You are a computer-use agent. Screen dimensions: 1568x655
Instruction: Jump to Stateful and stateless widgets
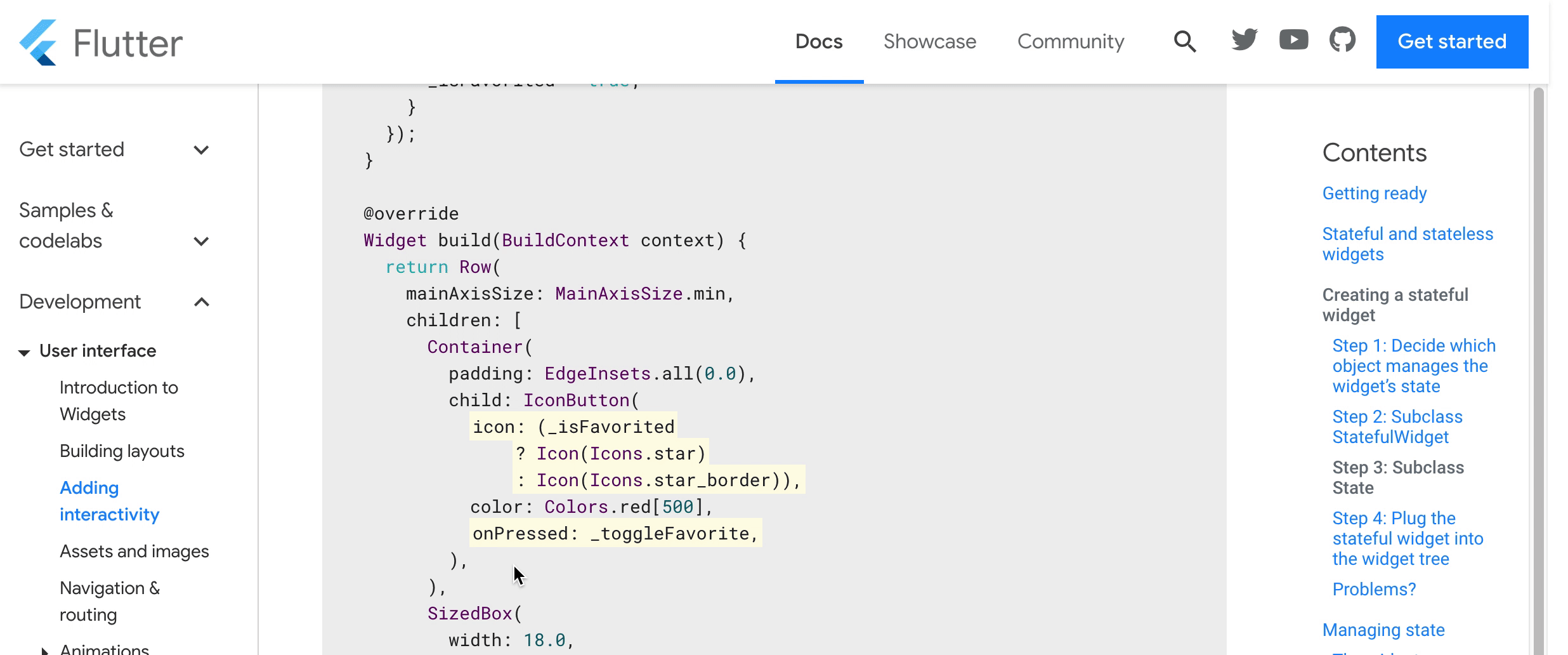1408,244
